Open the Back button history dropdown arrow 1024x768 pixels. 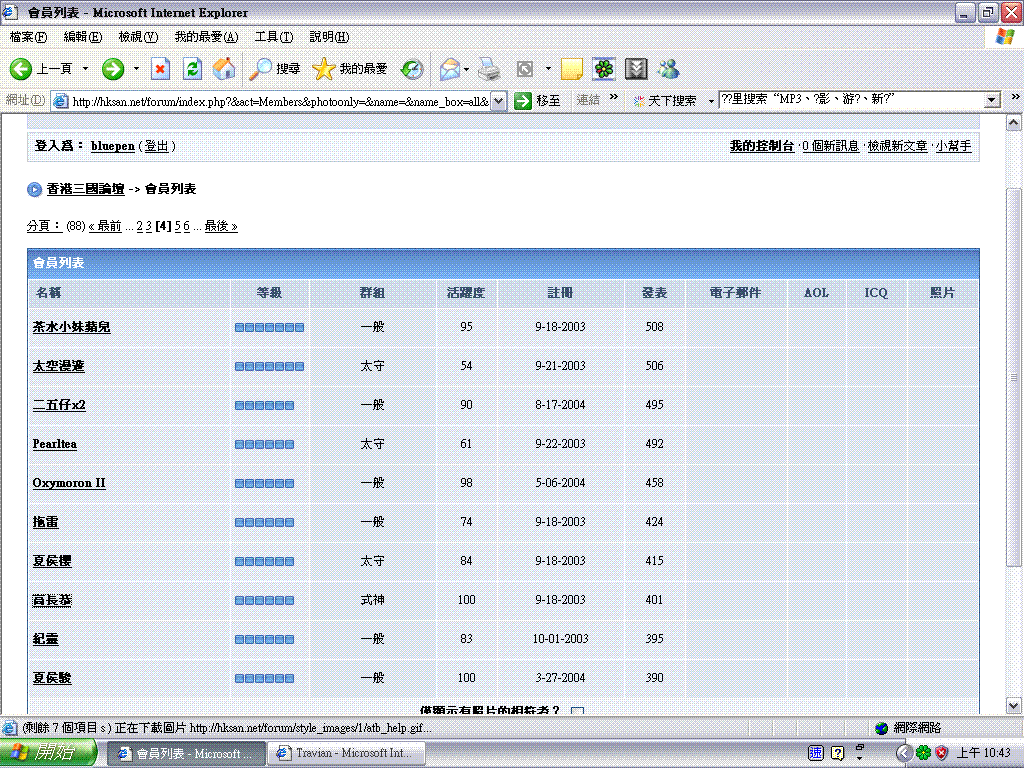point(85,69)
